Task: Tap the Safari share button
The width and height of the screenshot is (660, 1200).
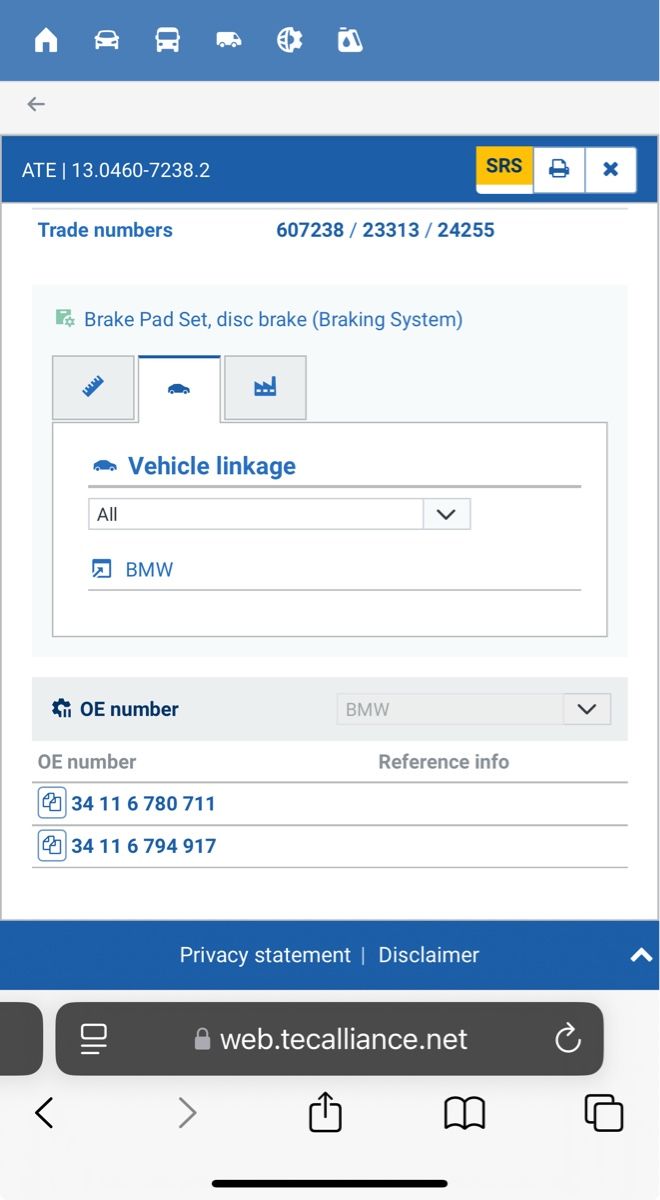Action: point(325,1112)
